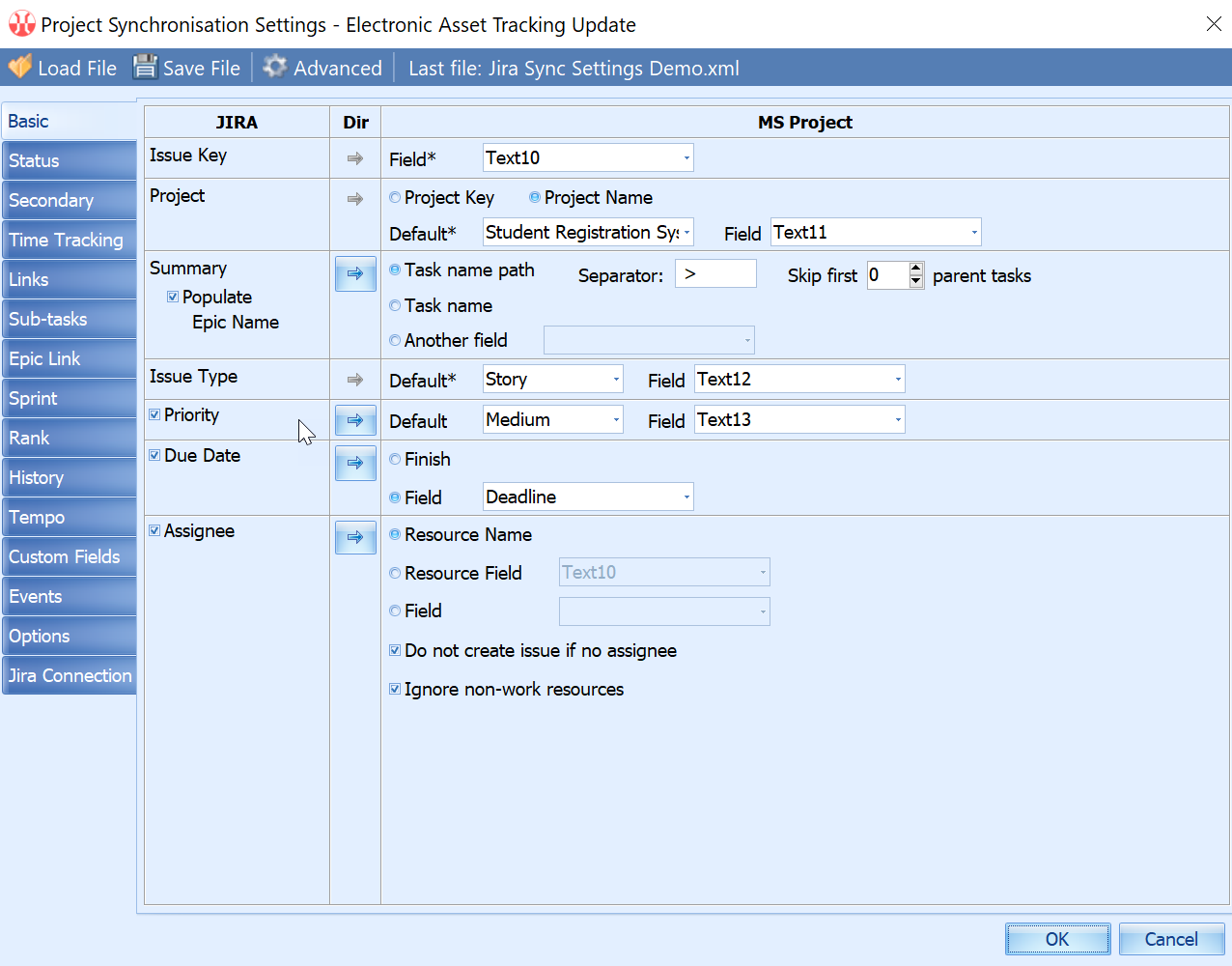Switch to the Sprint tab
Viewport: 1232px width, 966px height.
[x=69, y=398]
